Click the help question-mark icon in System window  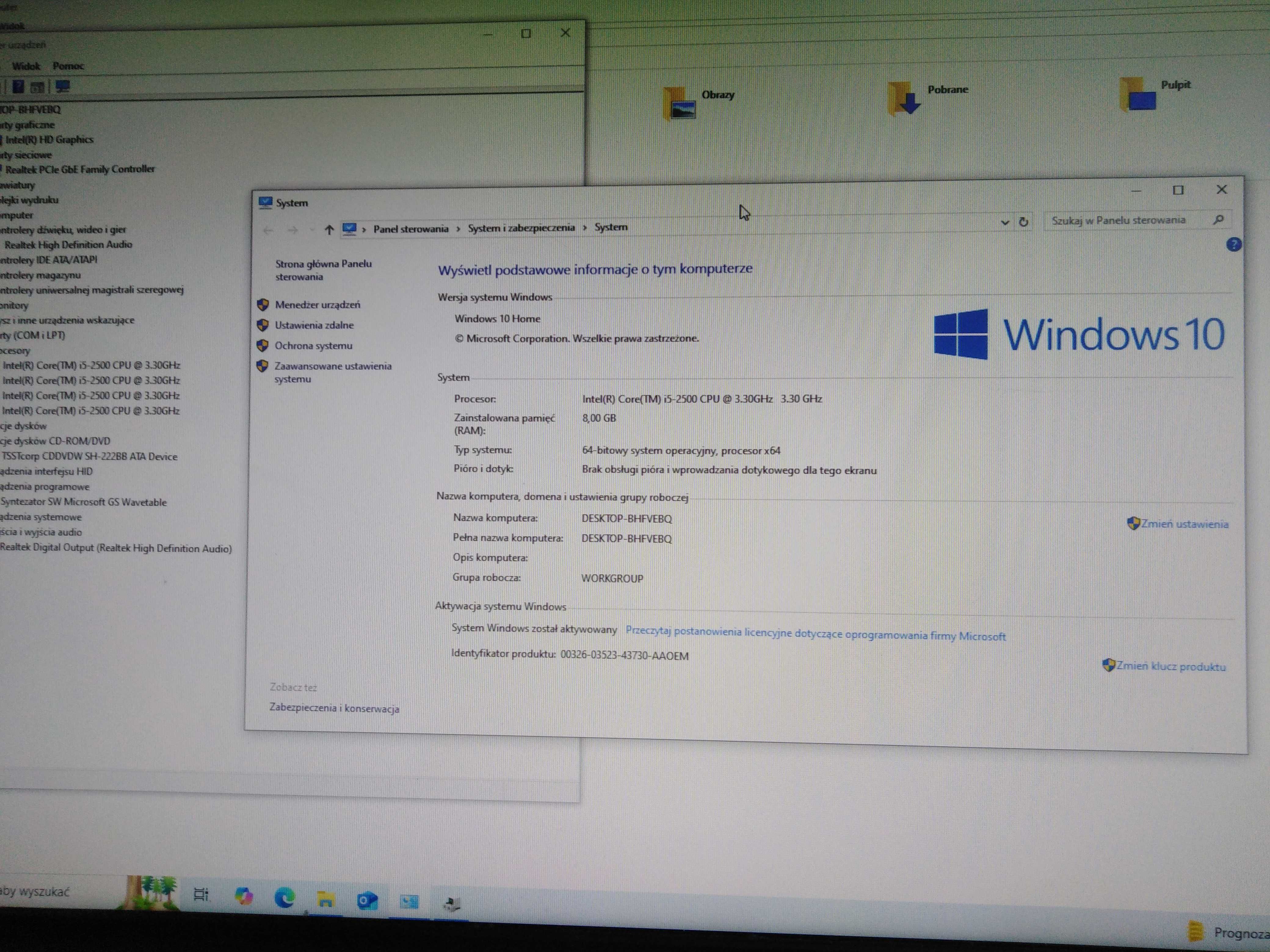coord(1233,244)
